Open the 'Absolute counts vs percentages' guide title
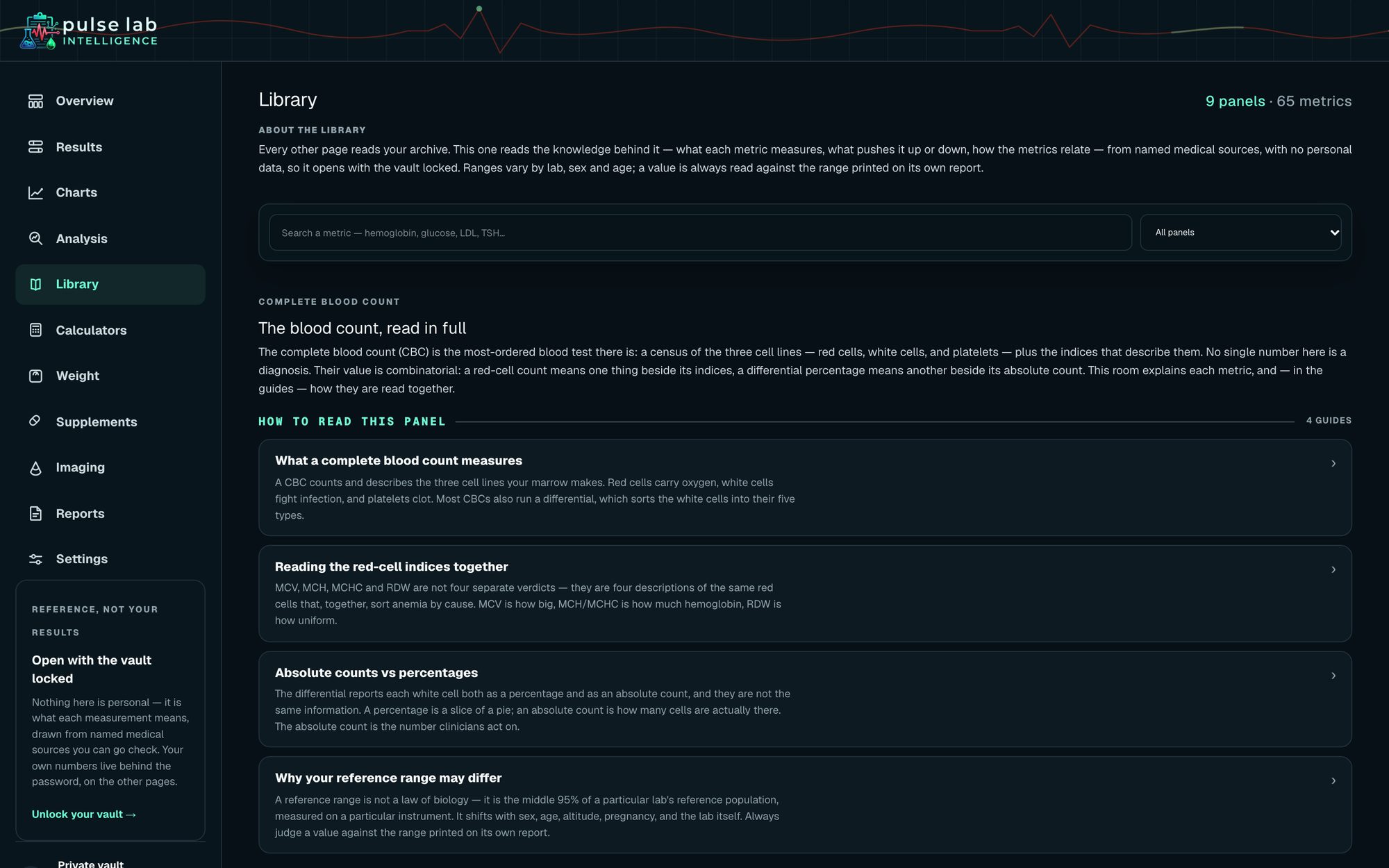This screenshot has width=1389, height=868. (x=376, y=673)
